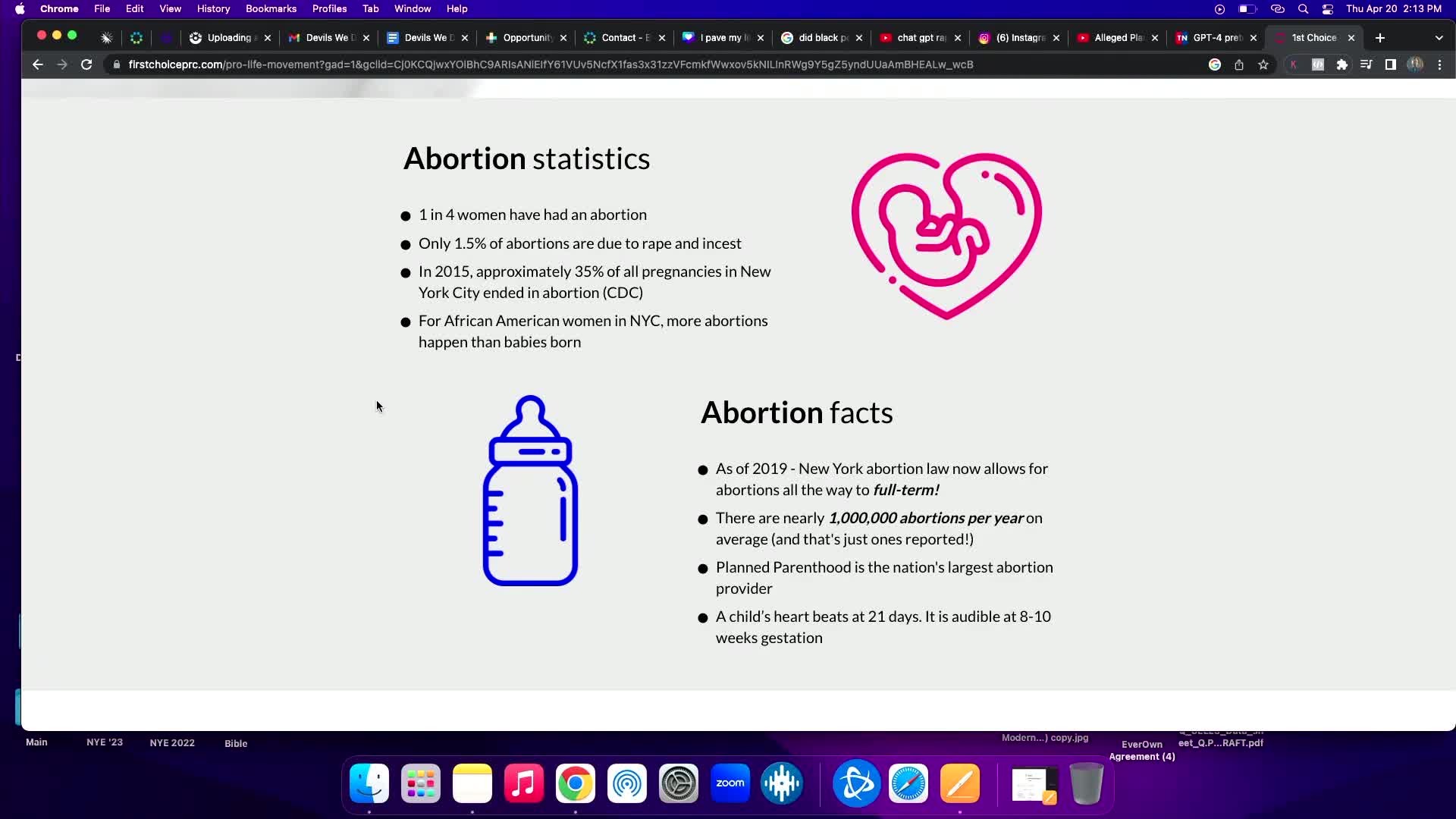The width and height of the screenshot is (1456, 819).
Task: Open Chrome's three-dot menu
Action: (1440, 65)
